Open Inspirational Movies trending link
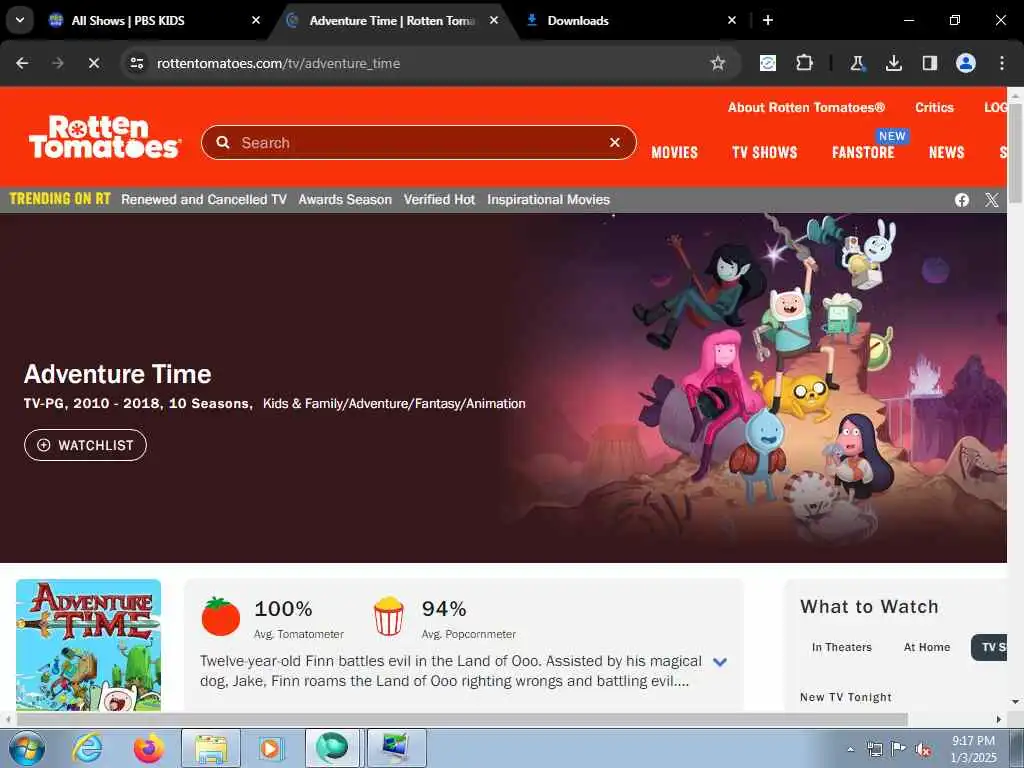This screenshot has height=768, width=1024. (x=549, y=200)
